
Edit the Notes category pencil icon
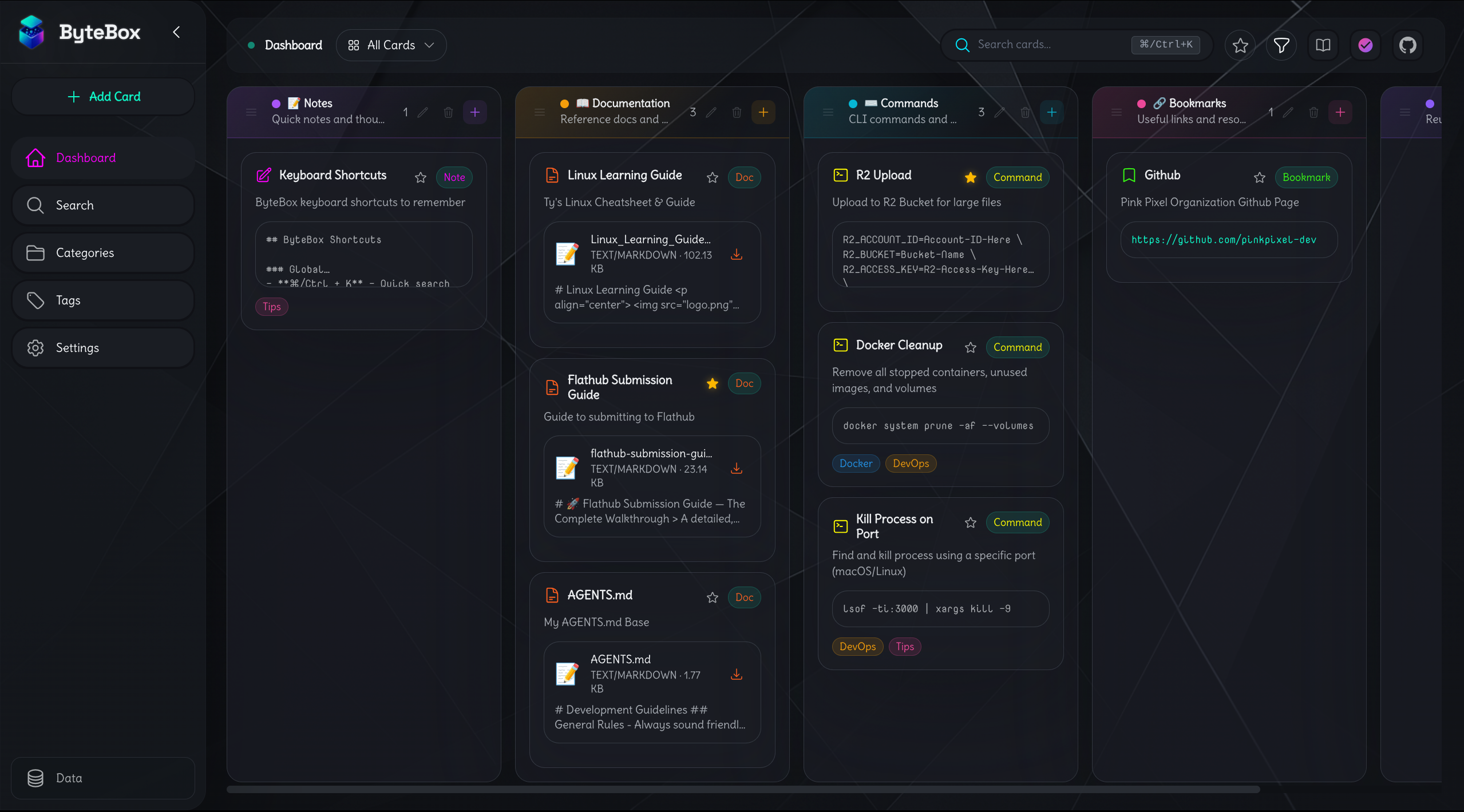[x=423, y=112]
